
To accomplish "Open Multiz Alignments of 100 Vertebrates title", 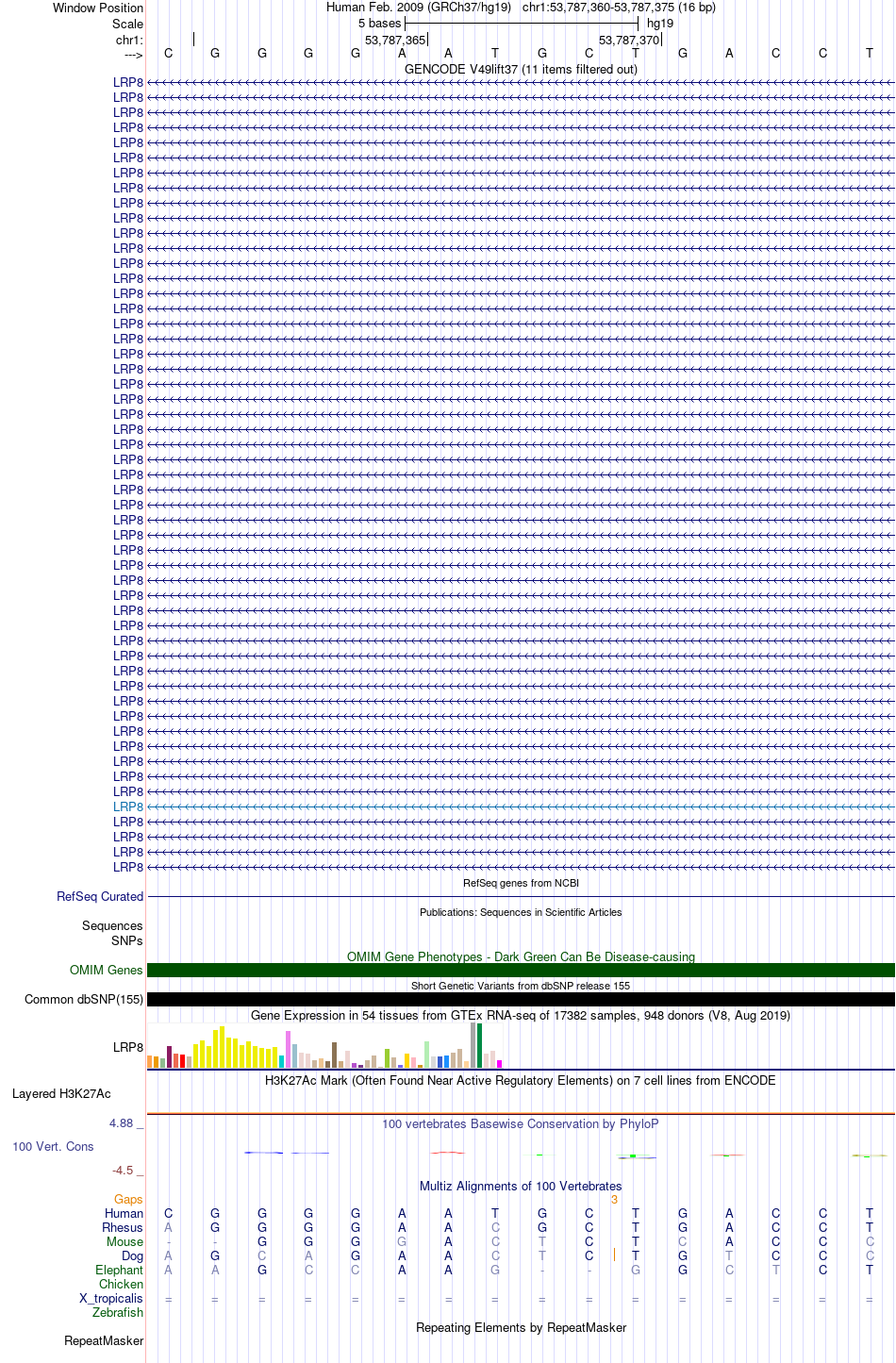I will coord(521,1186).
